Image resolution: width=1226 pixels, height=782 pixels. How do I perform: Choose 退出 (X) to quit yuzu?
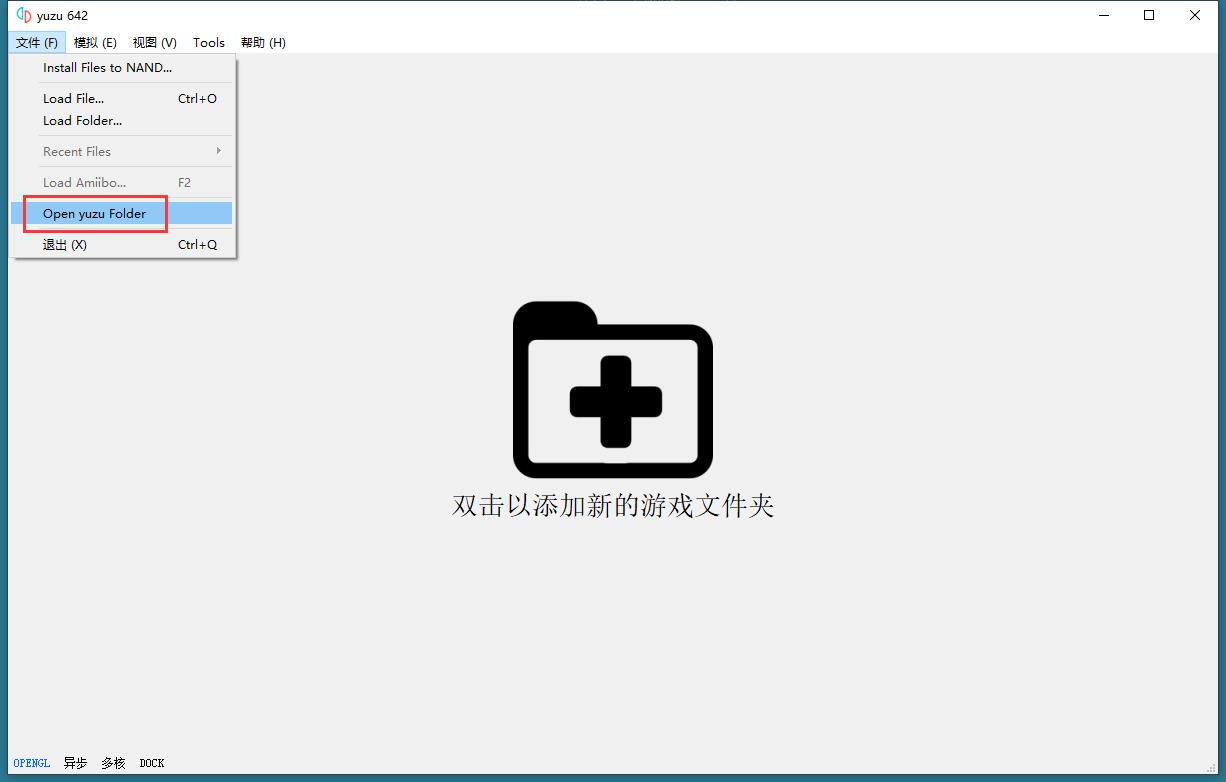[x=122, y=245]
